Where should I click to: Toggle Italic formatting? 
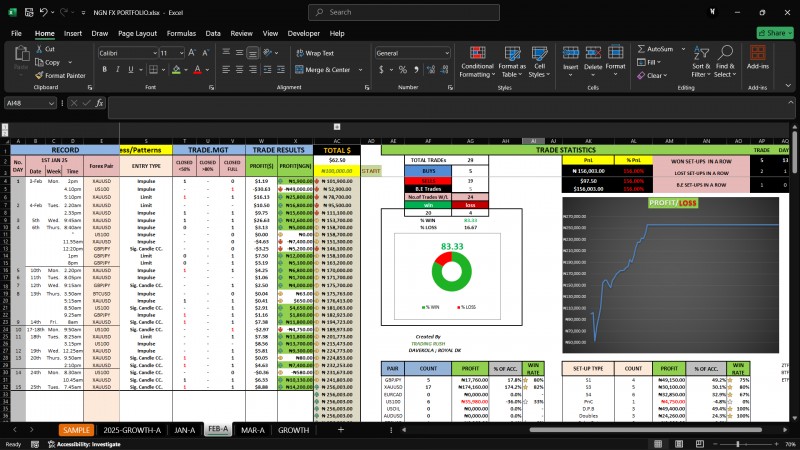click(117, 69)
